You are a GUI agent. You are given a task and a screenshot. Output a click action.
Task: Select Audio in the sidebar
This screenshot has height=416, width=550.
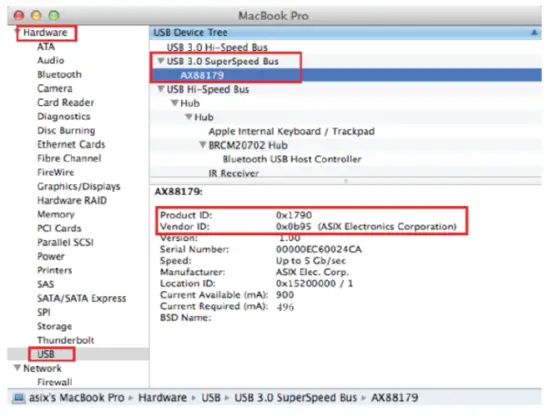point(51,60)
